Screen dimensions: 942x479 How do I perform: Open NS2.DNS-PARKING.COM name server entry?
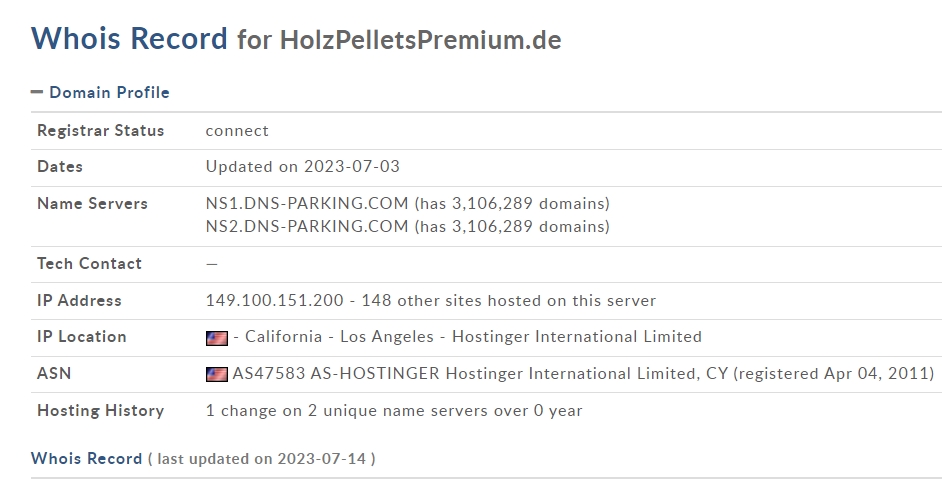coord(307,226)
